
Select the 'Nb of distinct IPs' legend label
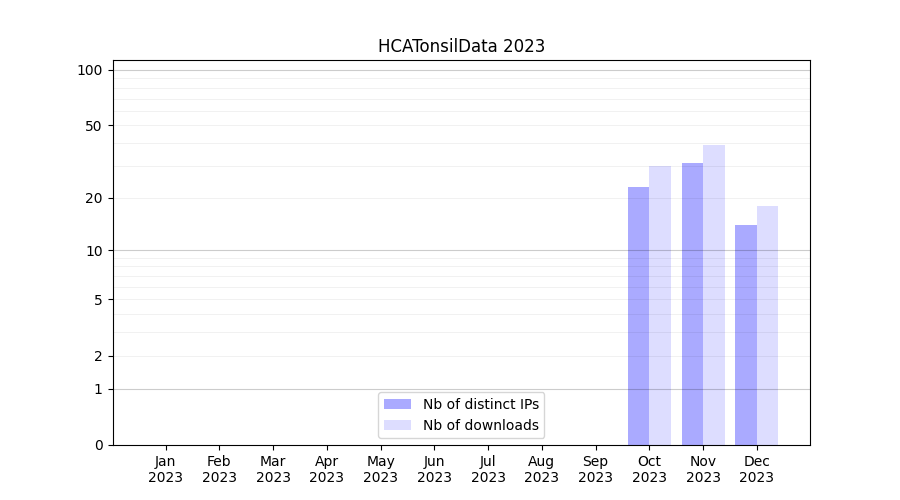point(480,404)
